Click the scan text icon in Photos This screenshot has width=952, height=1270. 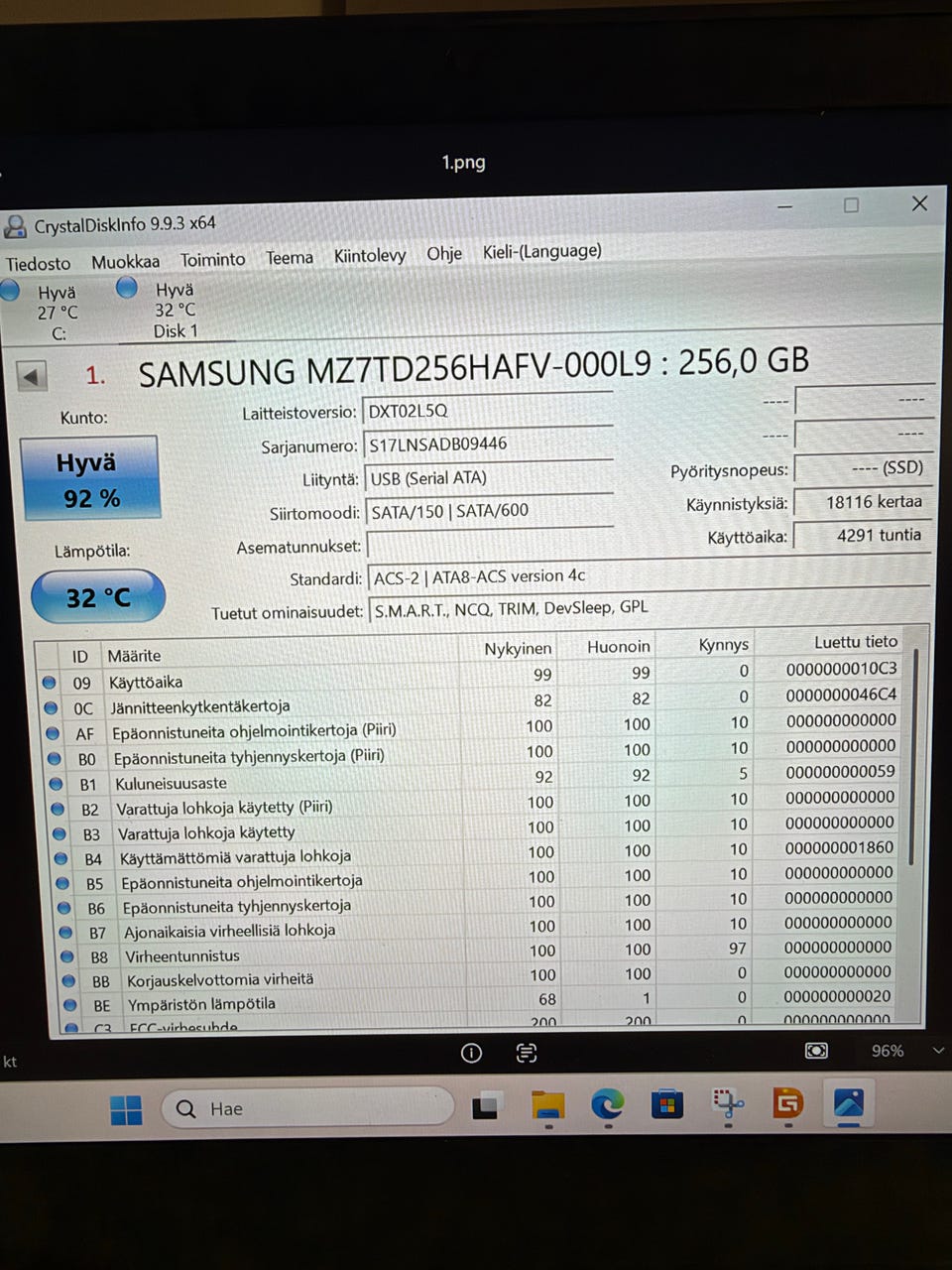[527, 1053]
